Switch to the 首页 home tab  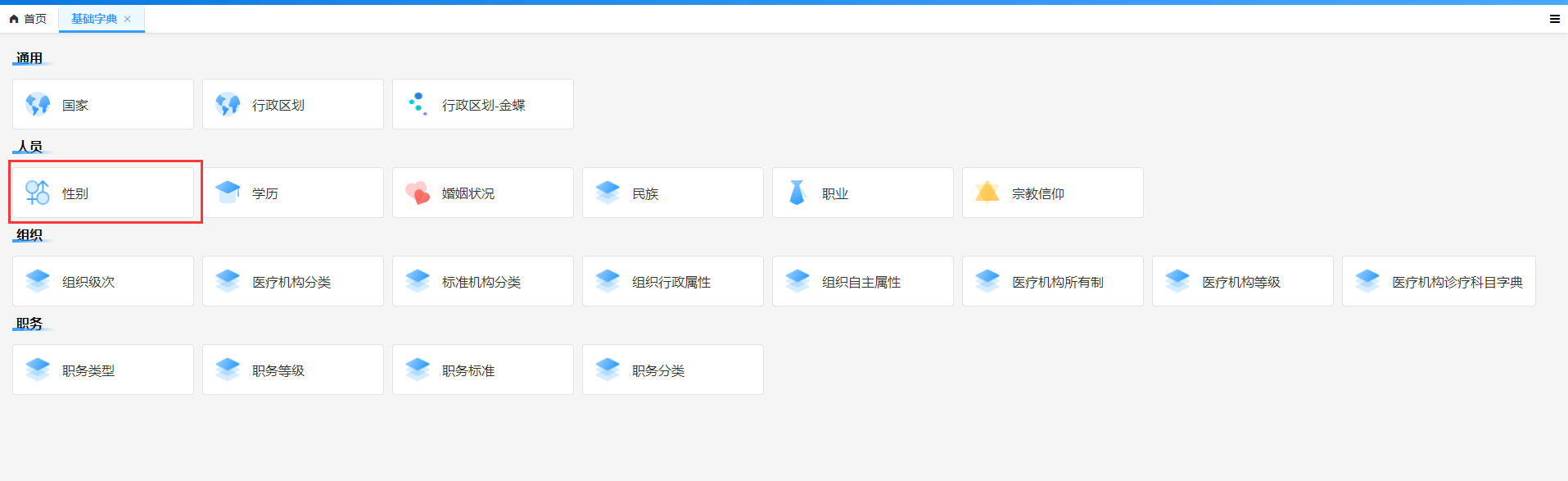pyautogui.click(x=29, y=19)
